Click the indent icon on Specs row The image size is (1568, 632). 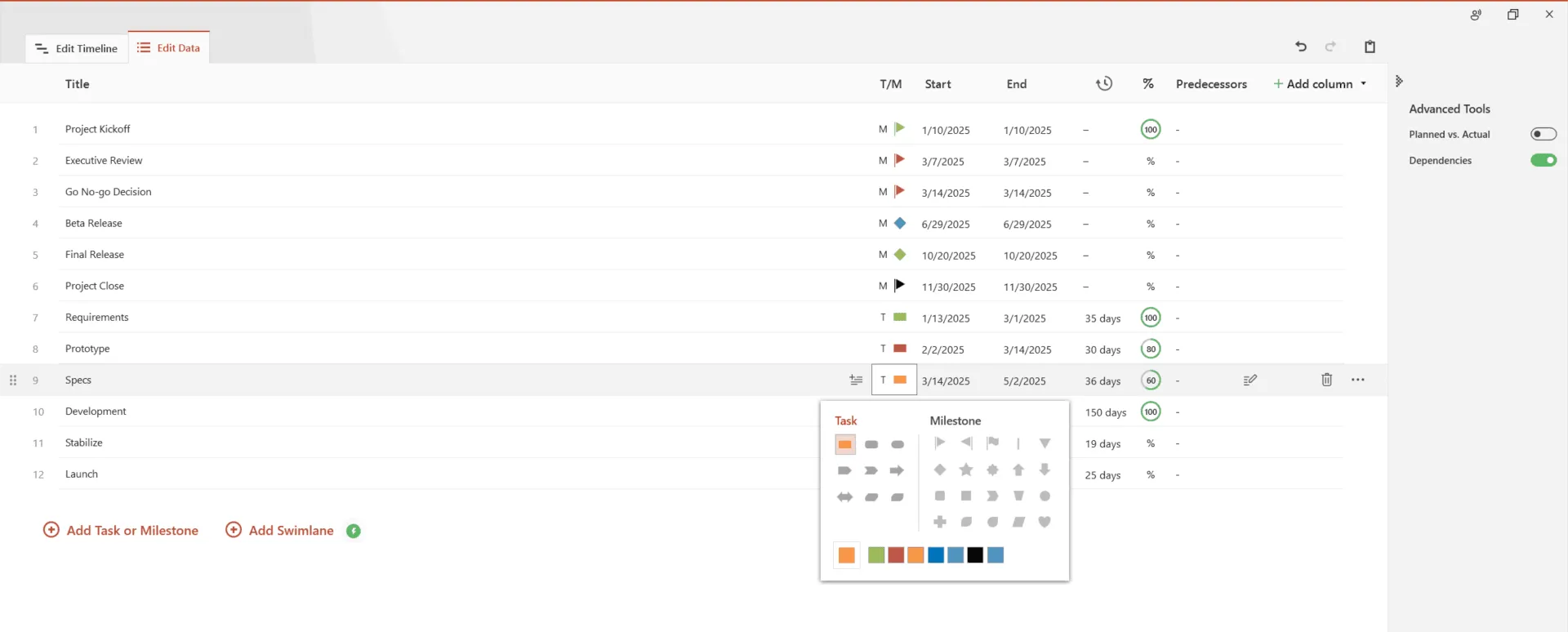pyautogui.click(x=855, y=380)
